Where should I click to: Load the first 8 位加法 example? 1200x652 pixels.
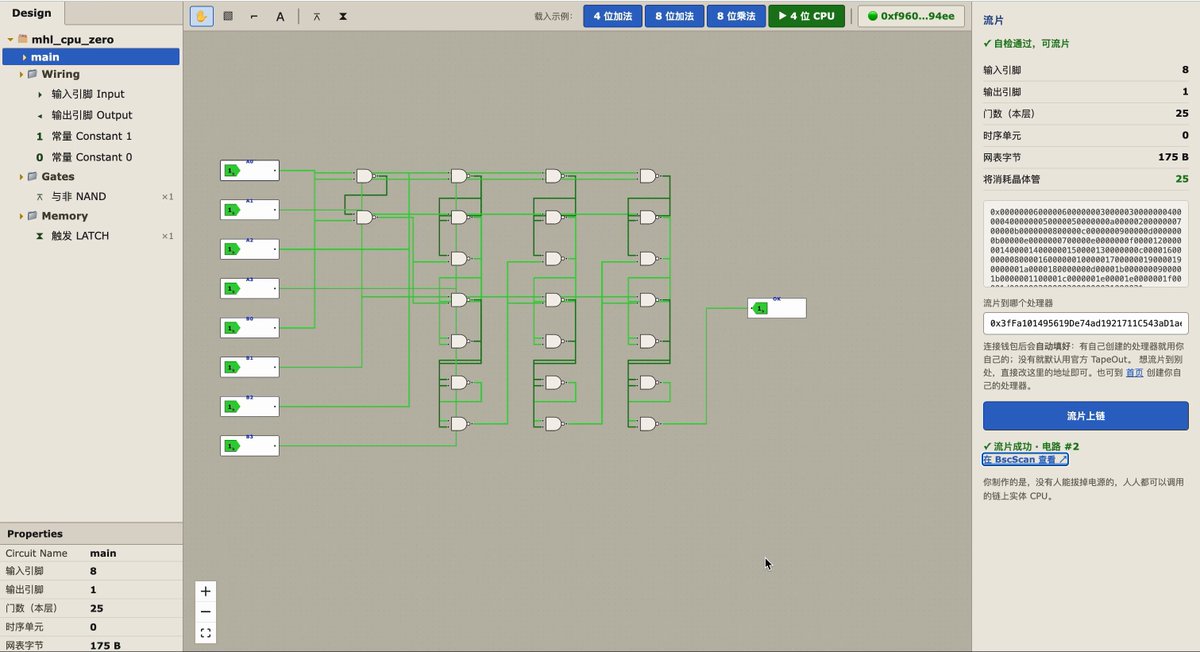(674, 16)
